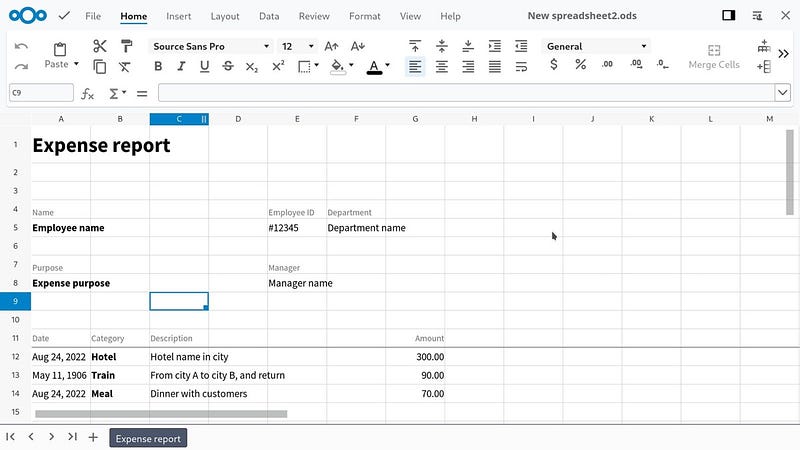Click the Insert Column icon
The width and height of the screenshot is (800, 450).
763,66
